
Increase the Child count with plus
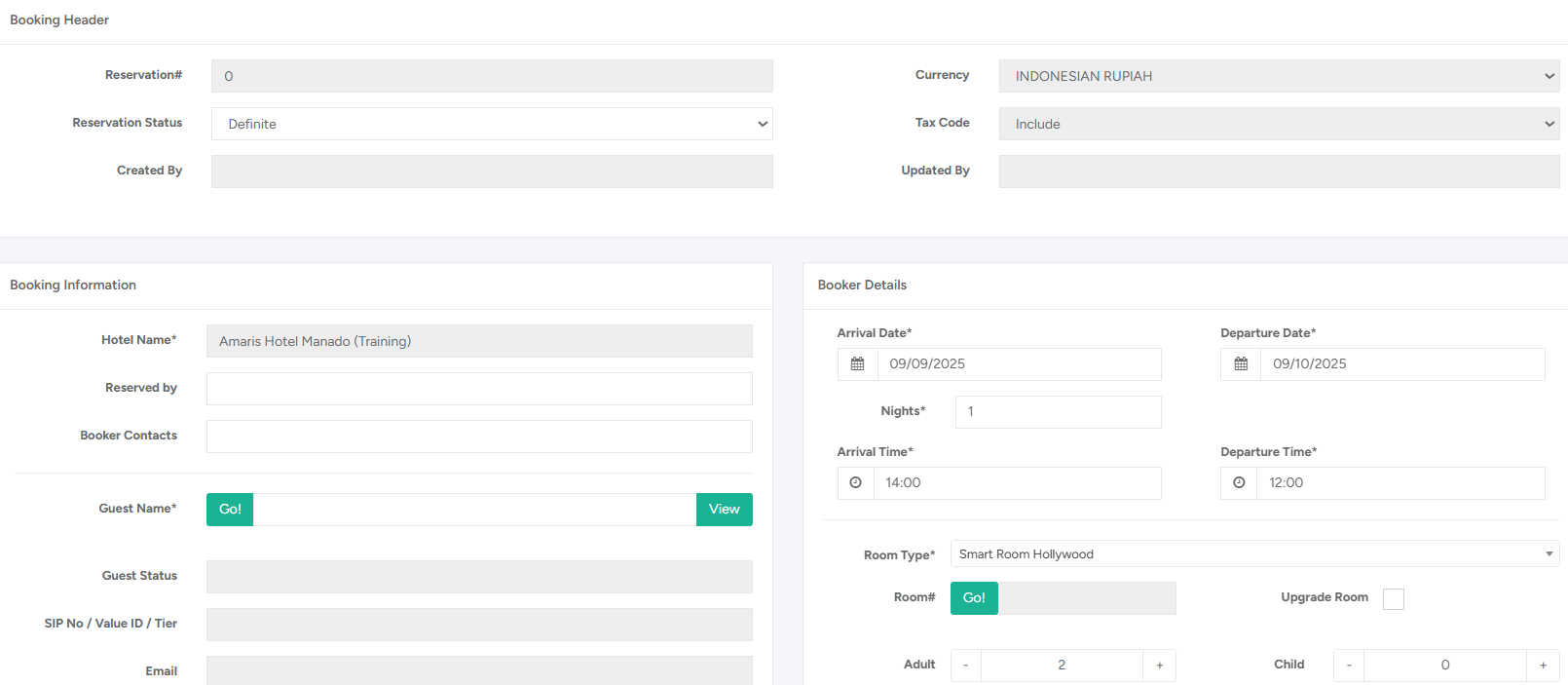point(1543,666)
